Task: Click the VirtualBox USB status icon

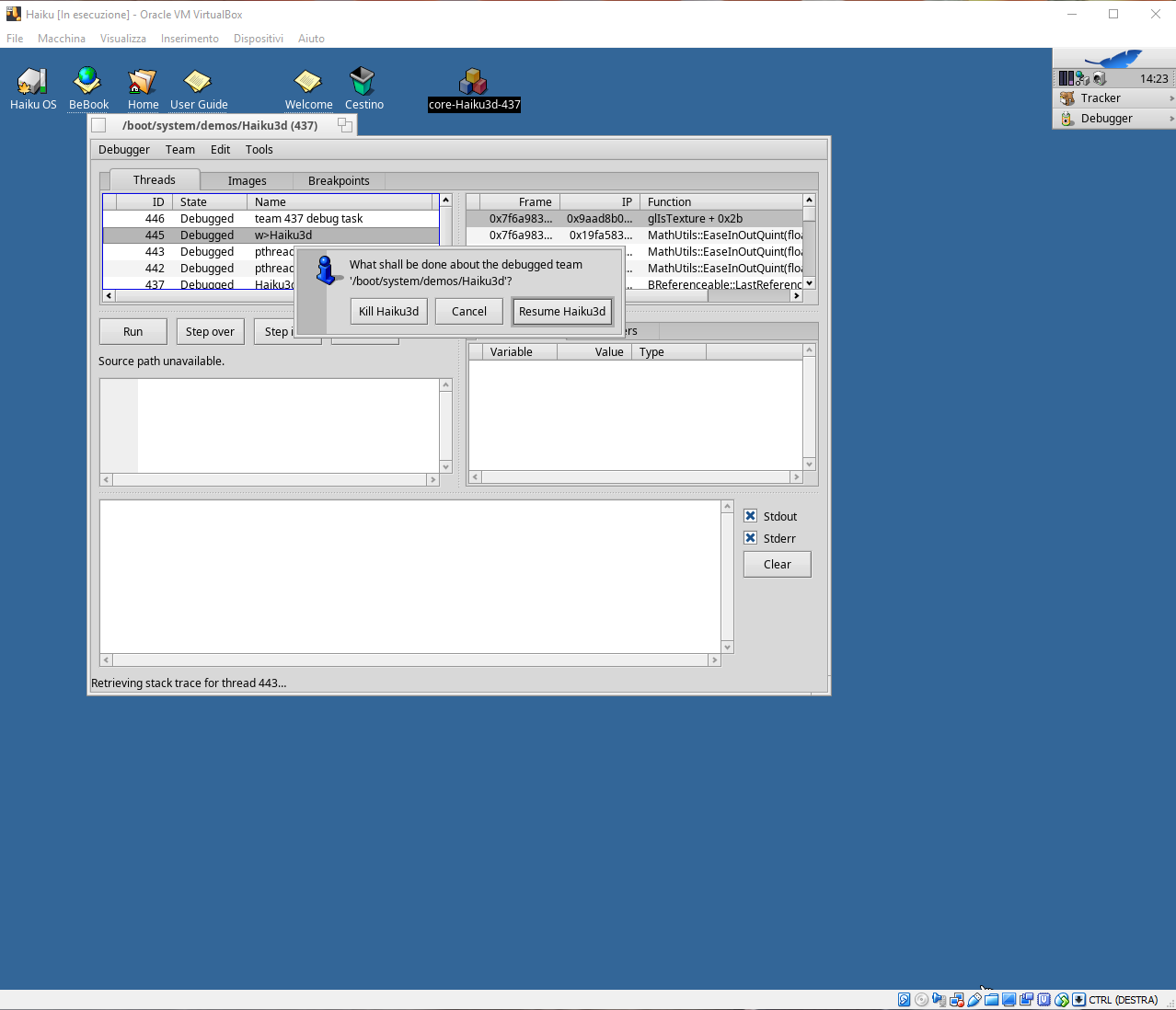Action: pos(974,1000)
